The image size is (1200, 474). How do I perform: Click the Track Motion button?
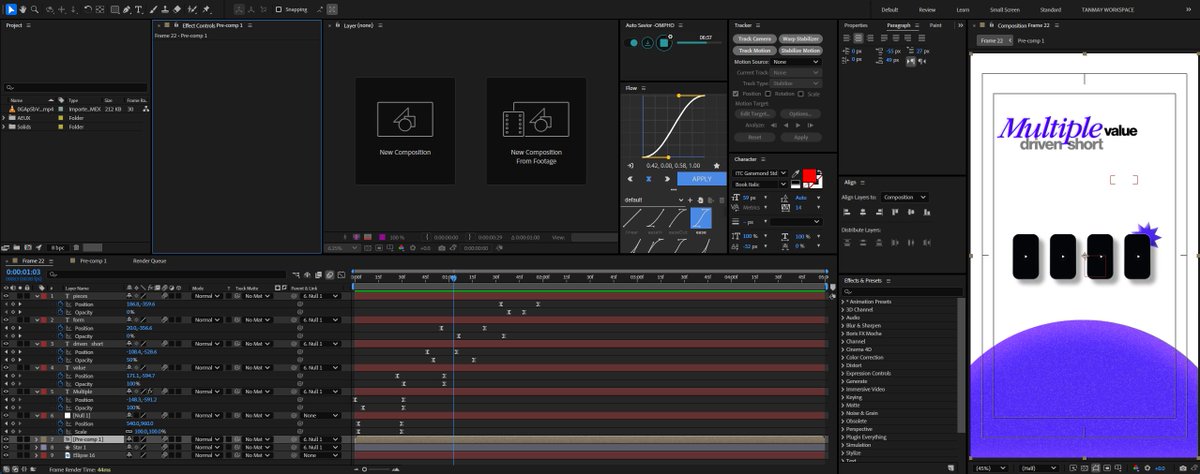click(x=754, y=50)
